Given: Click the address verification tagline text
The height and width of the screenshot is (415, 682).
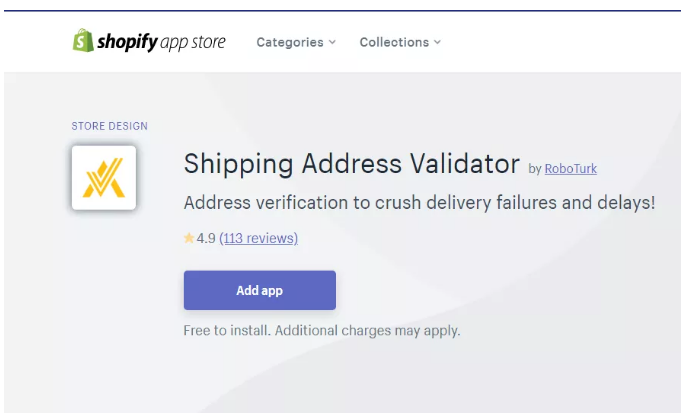Looking at the screenshot, I should (x=419, y=203).
